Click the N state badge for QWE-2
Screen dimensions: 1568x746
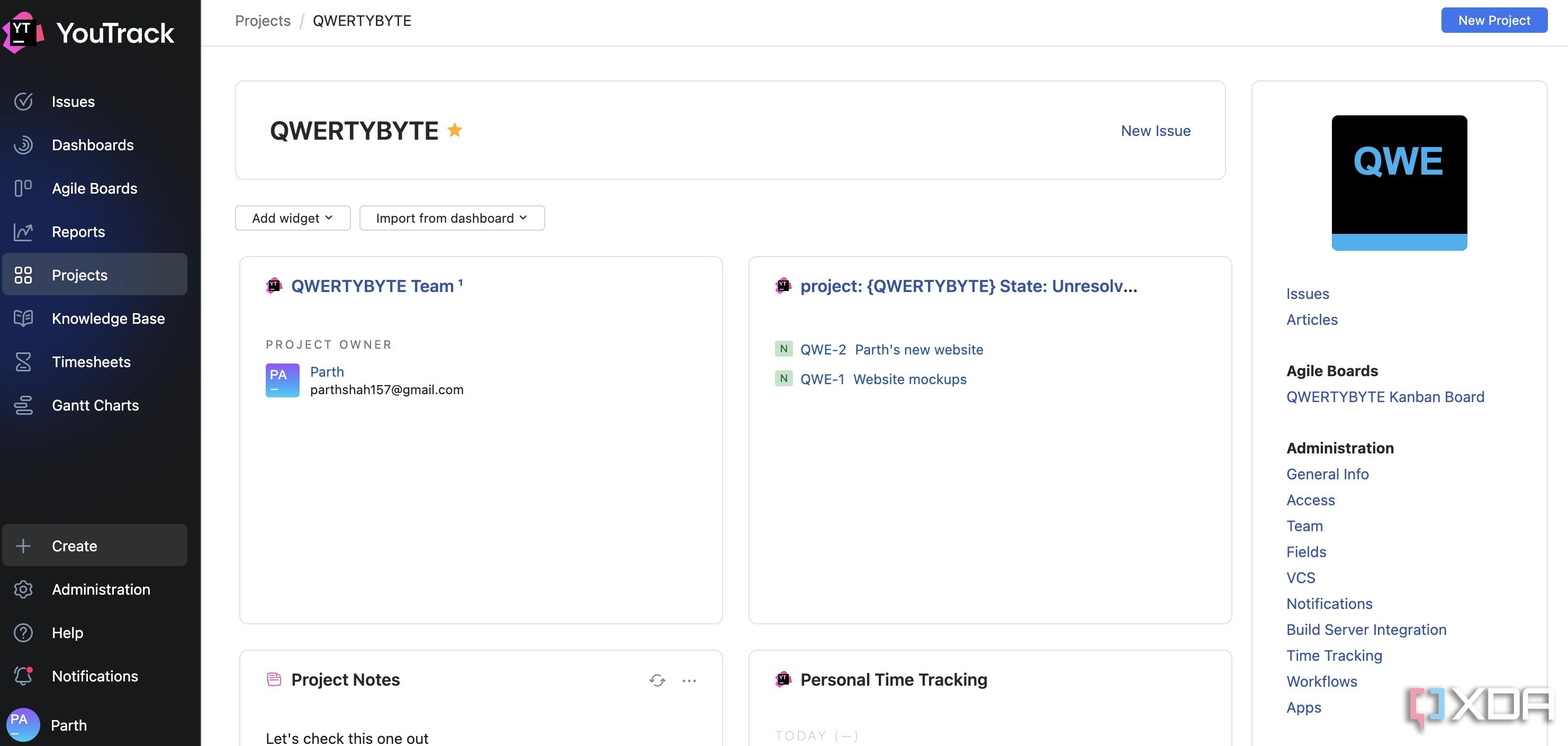coord(783,349)
